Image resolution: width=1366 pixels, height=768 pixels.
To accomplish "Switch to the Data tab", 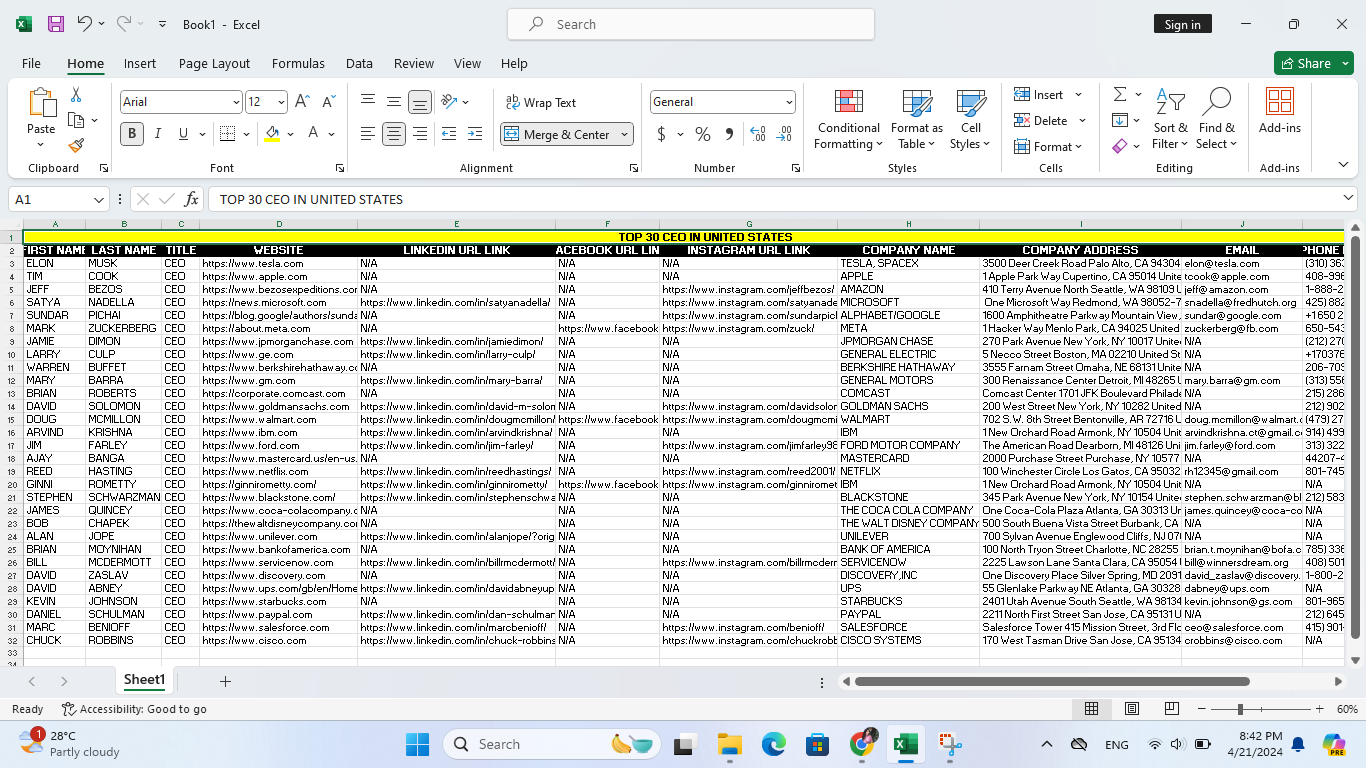I will [359, 63].
